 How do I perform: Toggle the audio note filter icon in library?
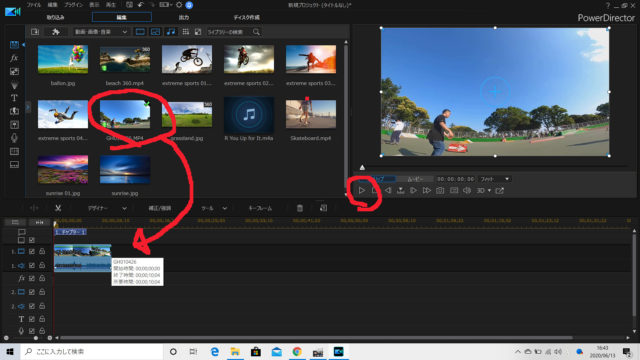pos(171,31)
